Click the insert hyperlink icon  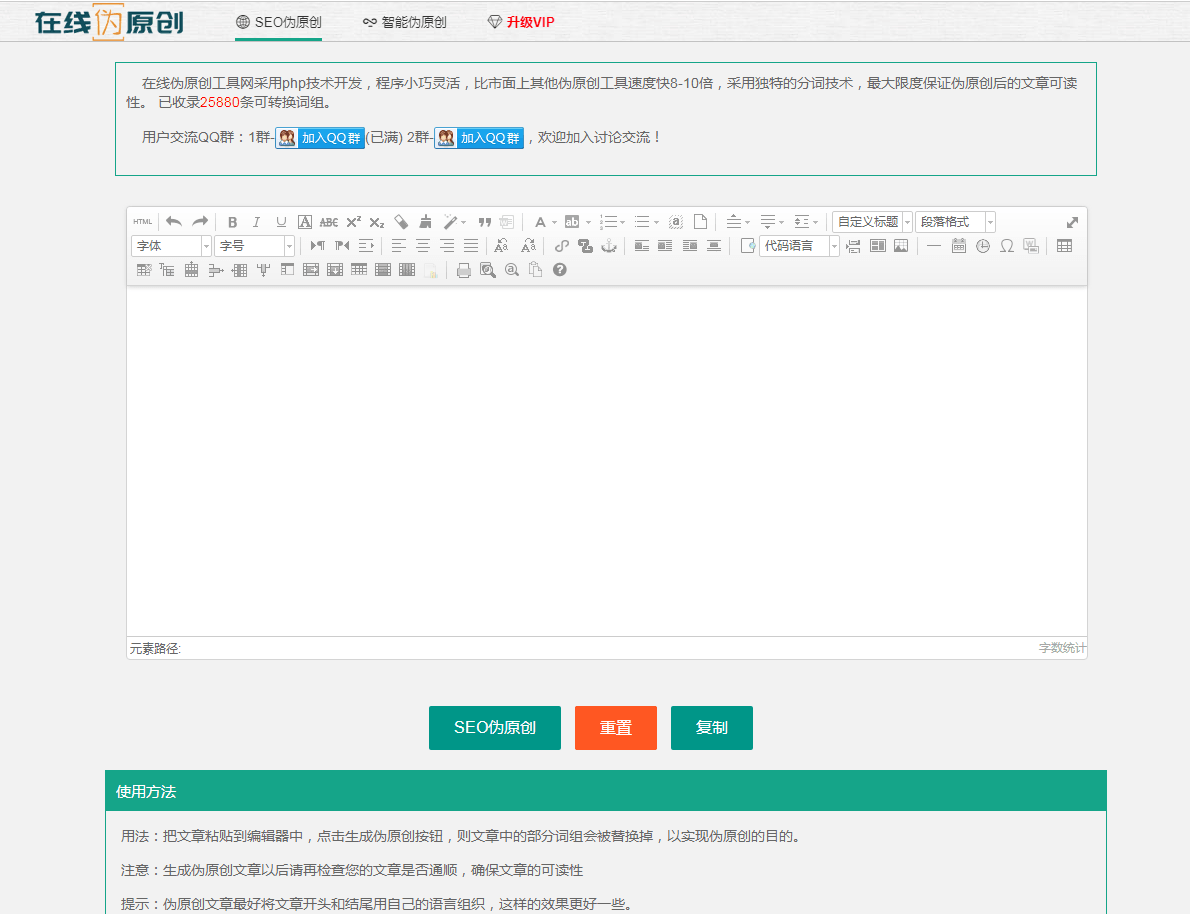tap(561, 246)
